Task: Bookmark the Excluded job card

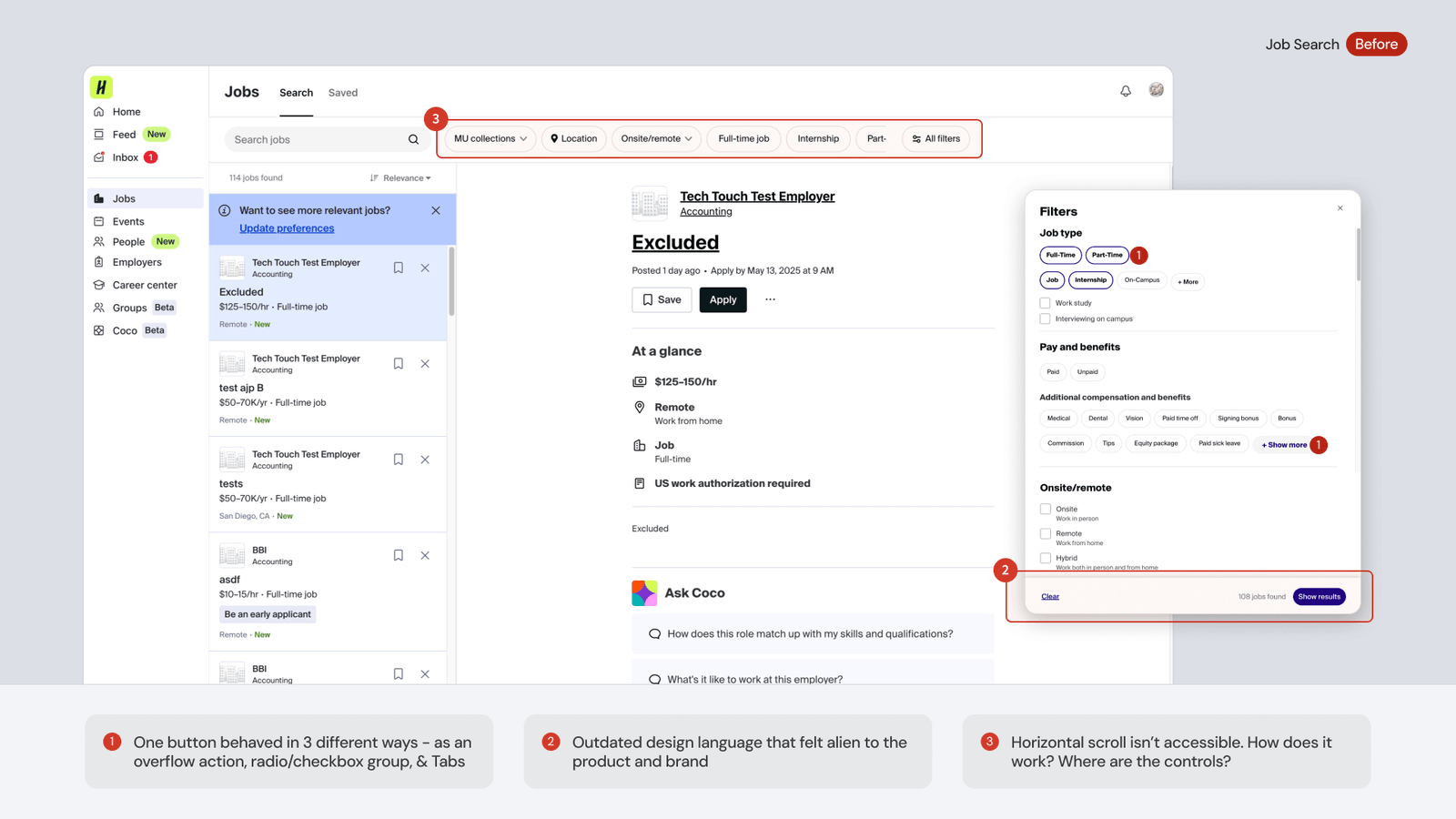Action: (399, 268)
